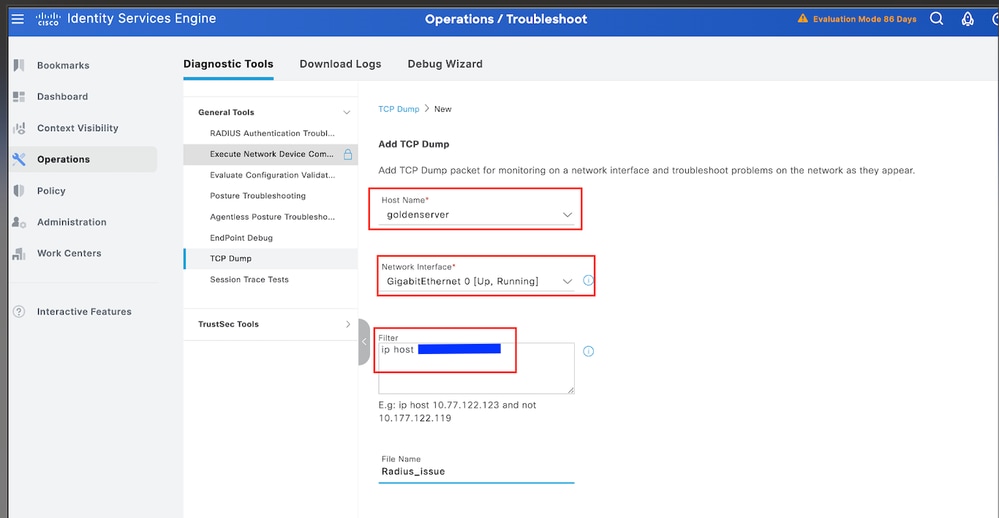999x518 pixels.
Task: Open the Network Interface dropdown
Action: [x=477, y=281]
